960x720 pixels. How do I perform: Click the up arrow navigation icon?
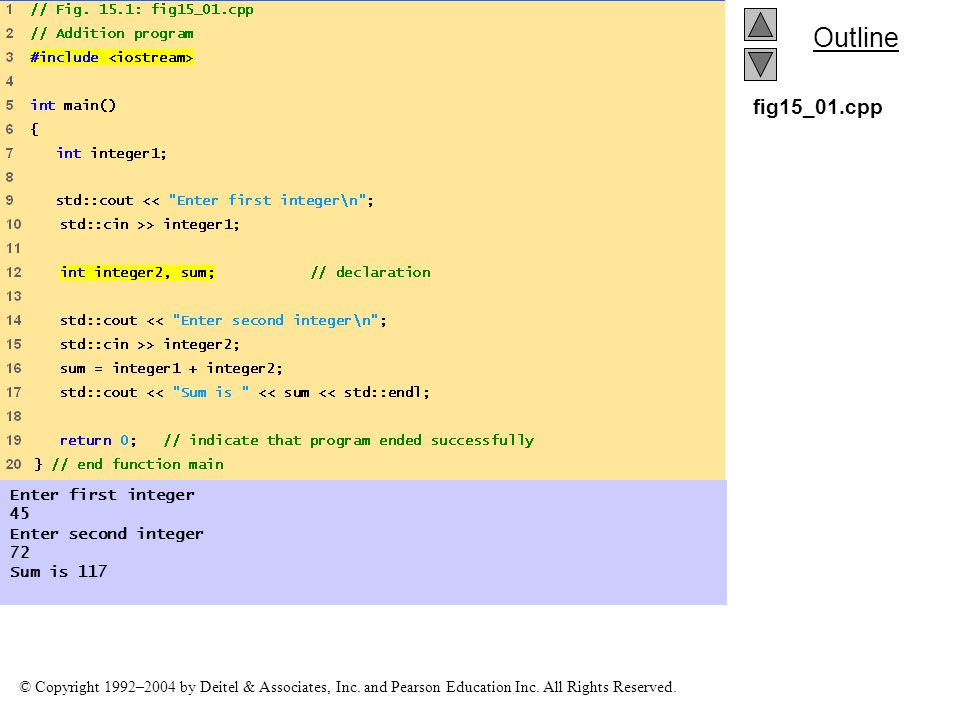pyautogui.click(x=760, y=24)
